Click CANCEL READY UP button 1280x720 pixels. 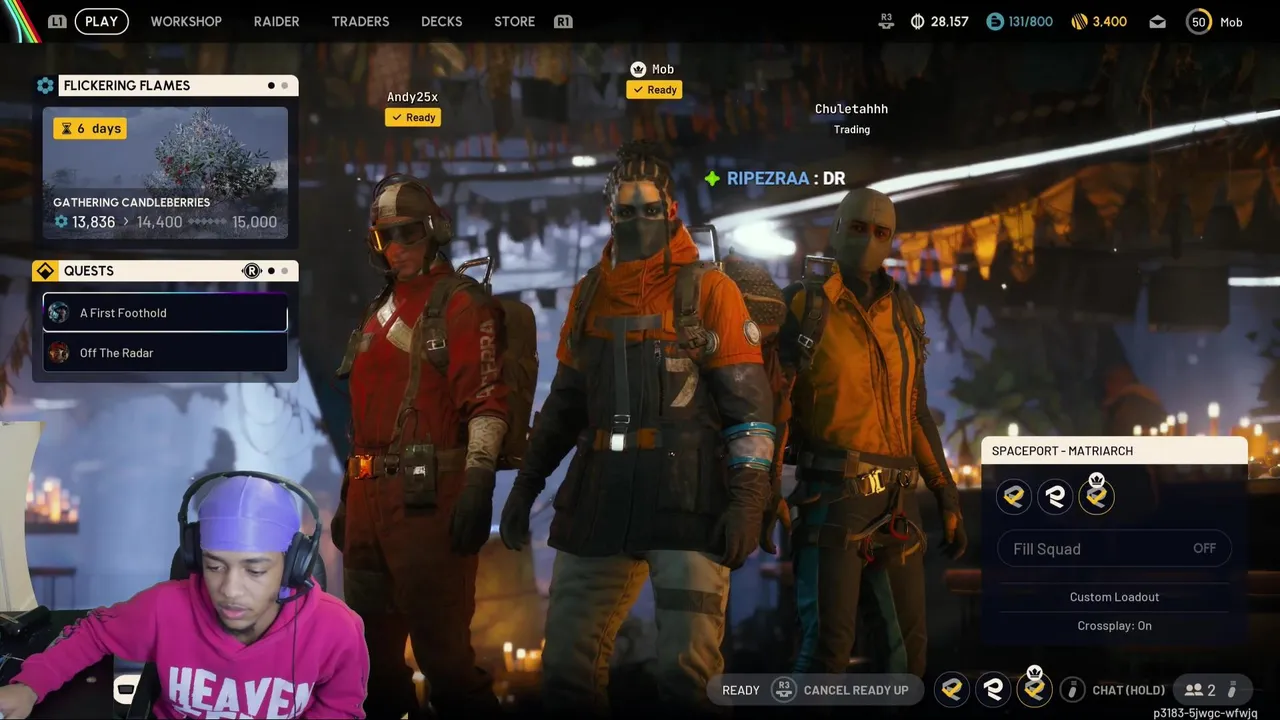[x=856, y=690]
